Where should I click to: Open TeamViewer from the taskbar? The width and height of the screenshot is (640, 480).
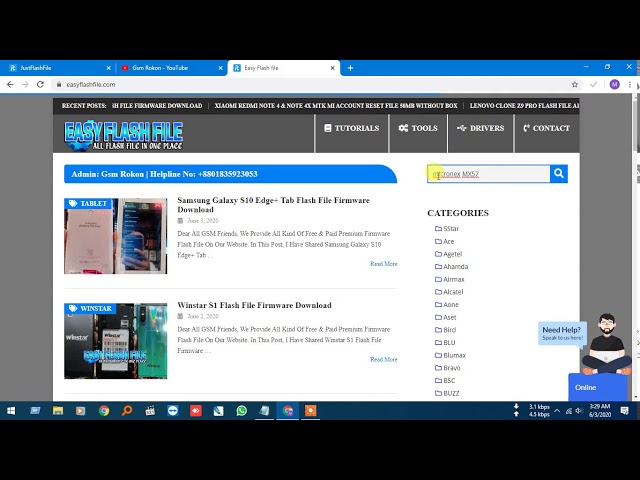tap(173, 411)
